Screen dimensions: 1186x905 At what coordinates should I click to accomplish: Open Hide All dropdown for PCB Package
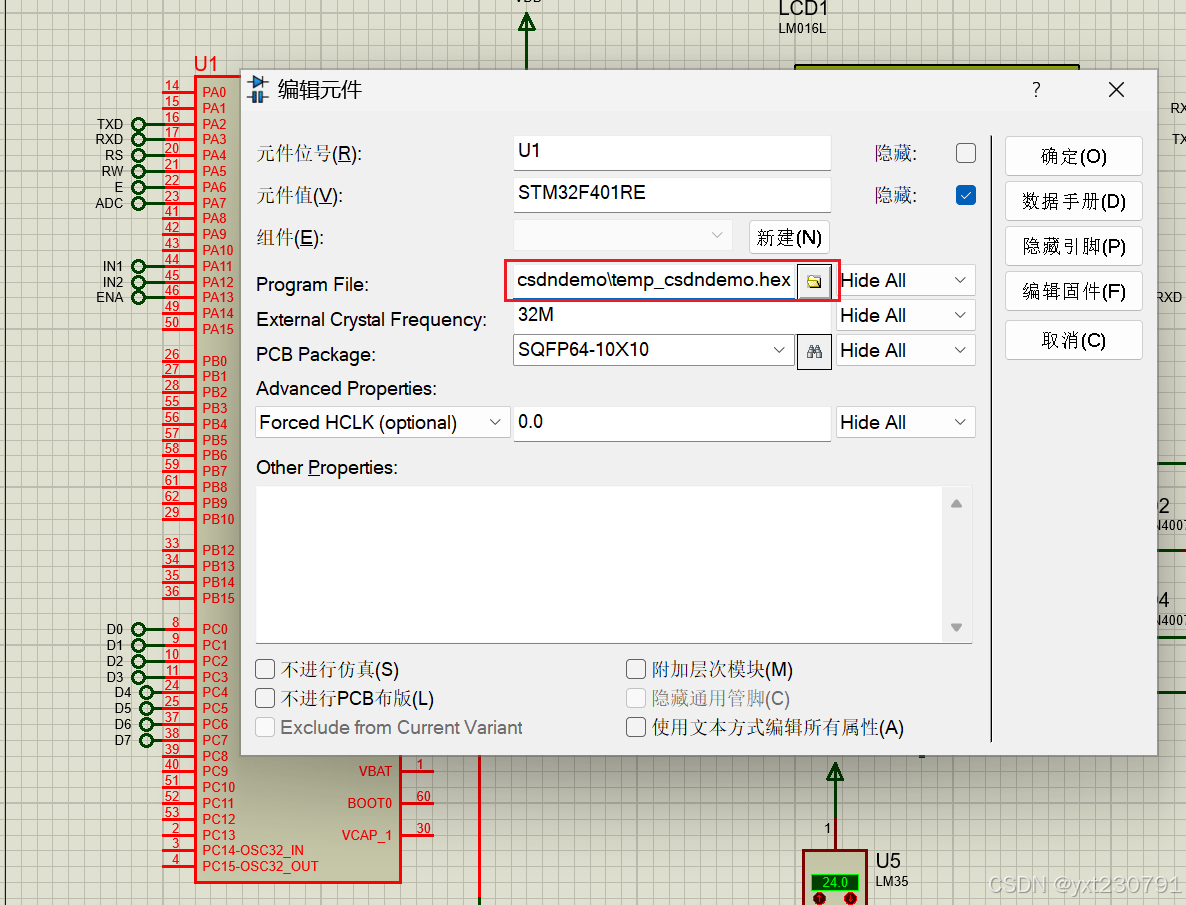click(x=905, y=350)
